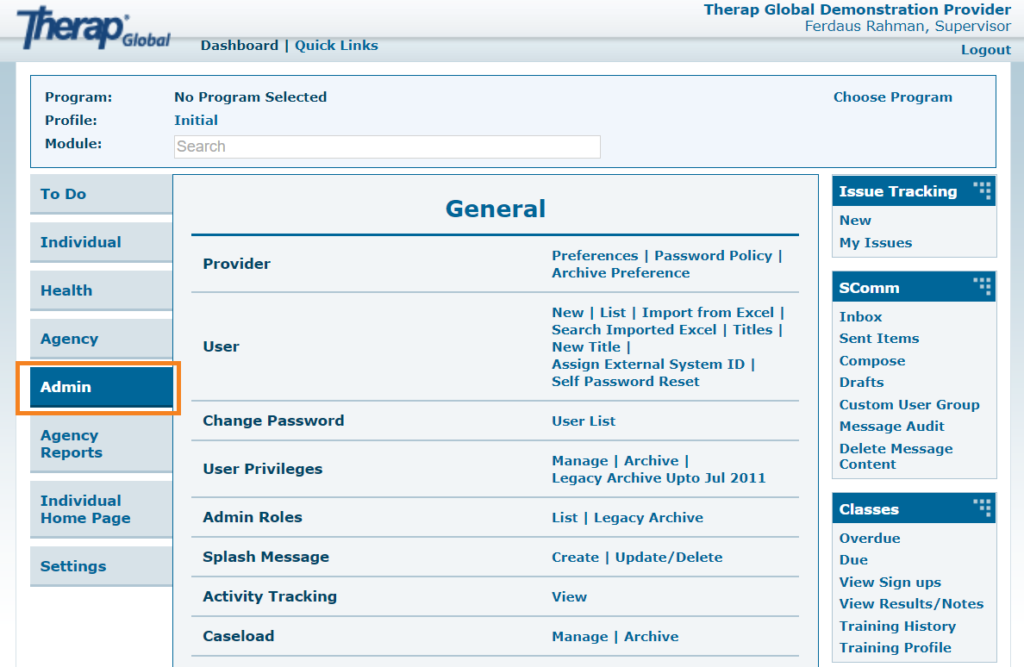View Activity Tracking
Image resolution: width=1024 pixels, height=667 pixels.
[x=569, y=597]
